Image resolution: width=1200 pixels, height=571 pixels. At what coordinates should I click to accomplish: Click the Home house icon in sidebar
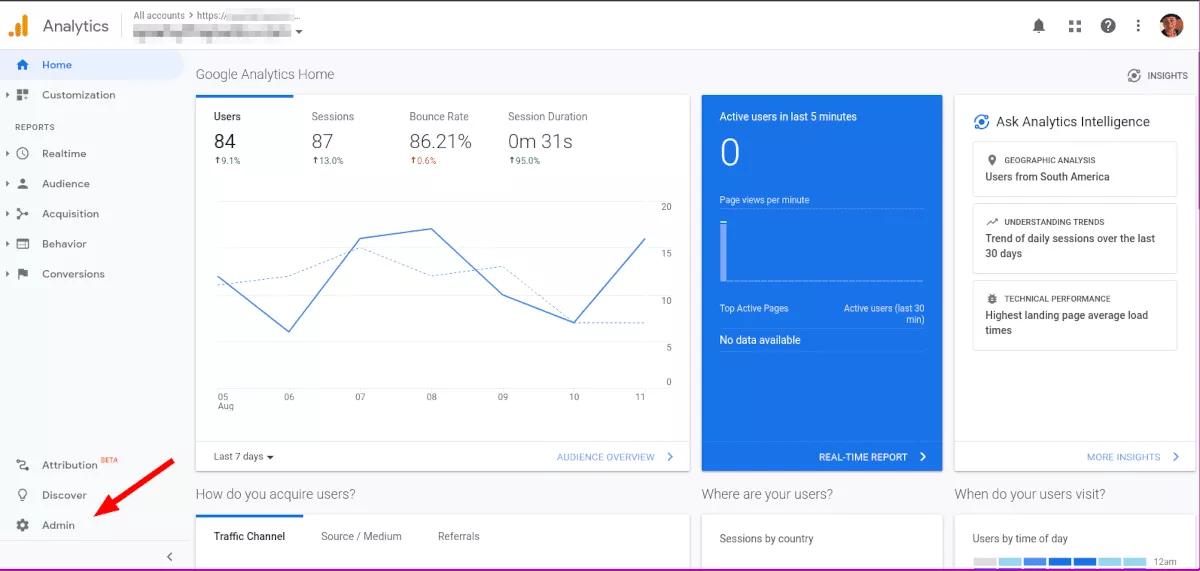click(23, 65)
